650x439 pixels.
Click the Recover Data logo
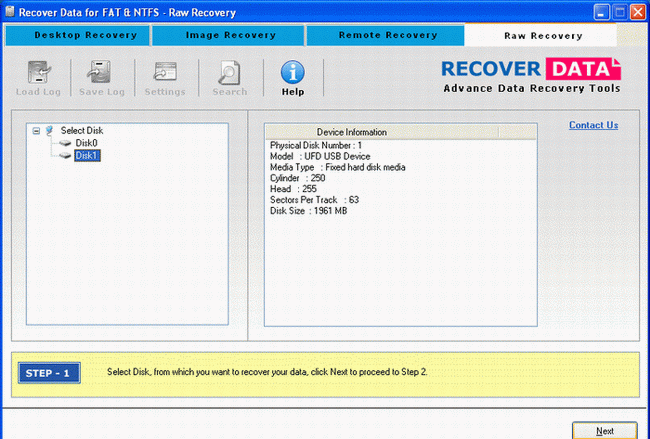pos(531,74)
